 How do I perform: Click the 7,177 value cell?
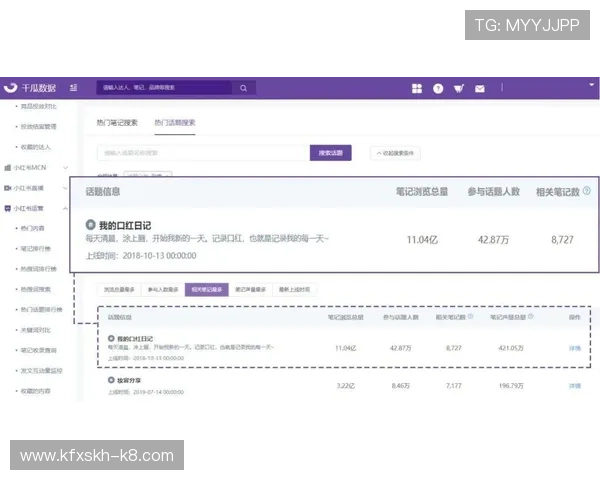(x=454, y=385)
